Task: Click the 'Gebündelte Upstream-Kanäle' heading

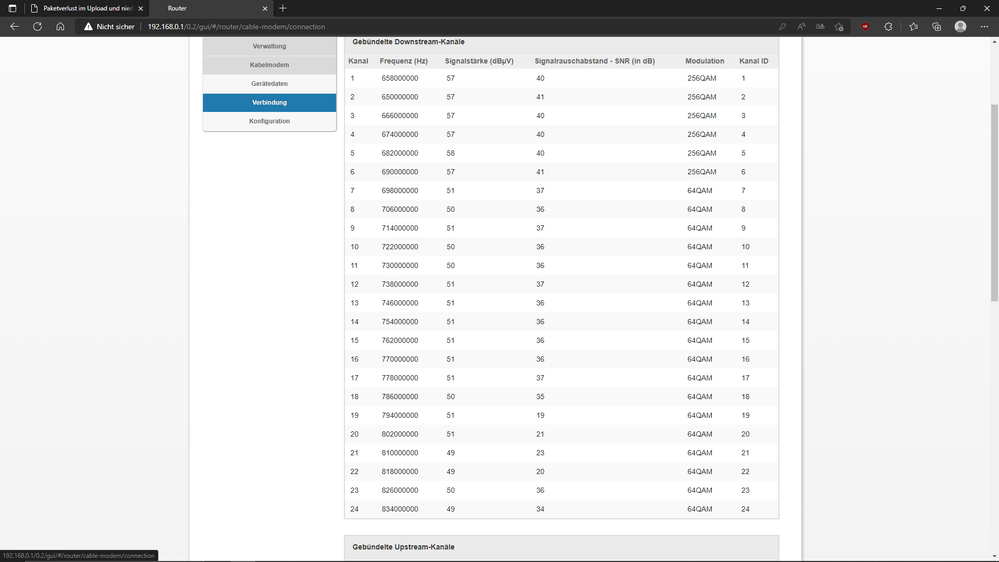Action: click(403, 547)
